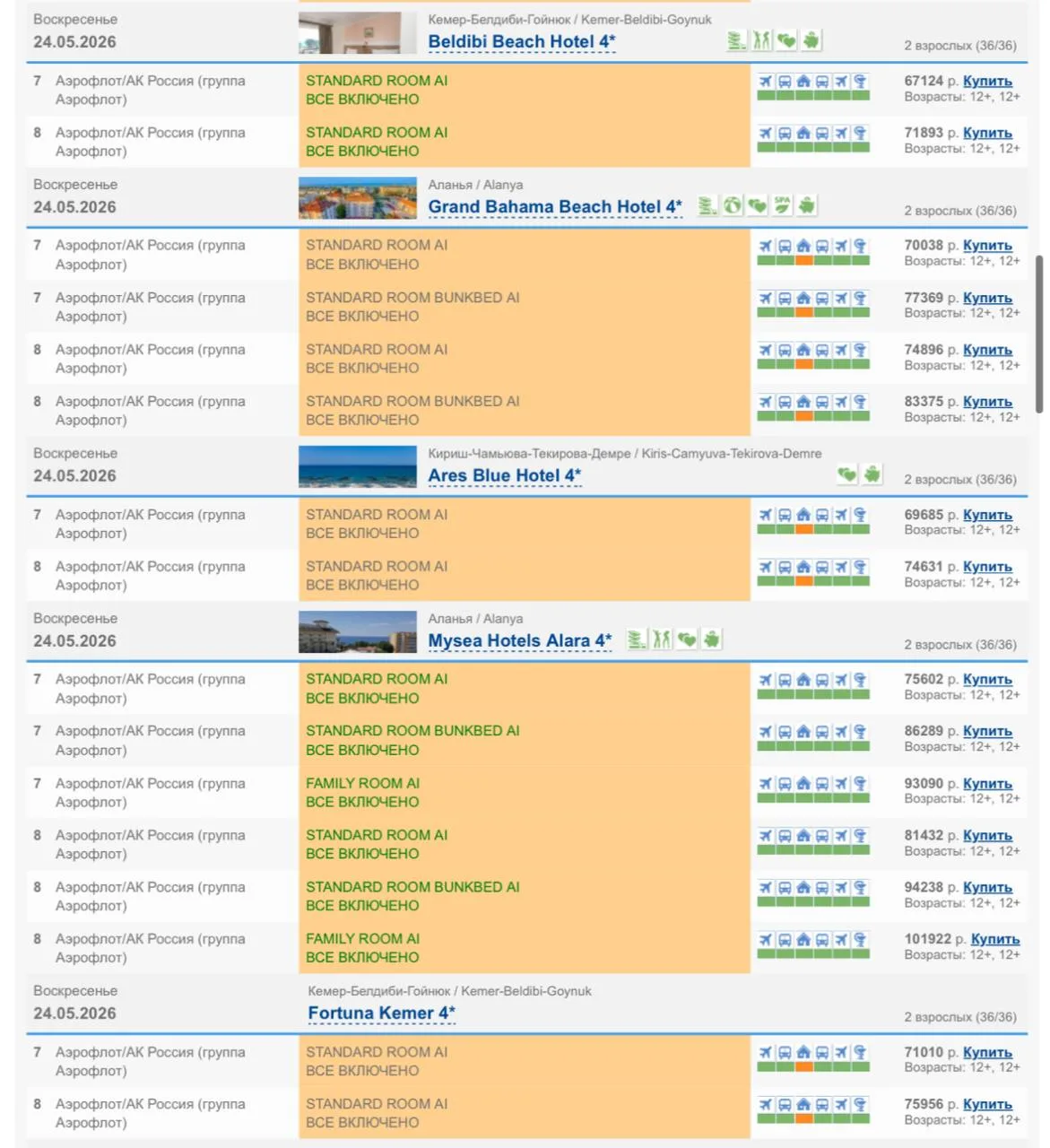Click Kiris-Camyuva-Tekirova-Demre region text
This screenshot has height=1148, width=1050.
click(732, 454)
